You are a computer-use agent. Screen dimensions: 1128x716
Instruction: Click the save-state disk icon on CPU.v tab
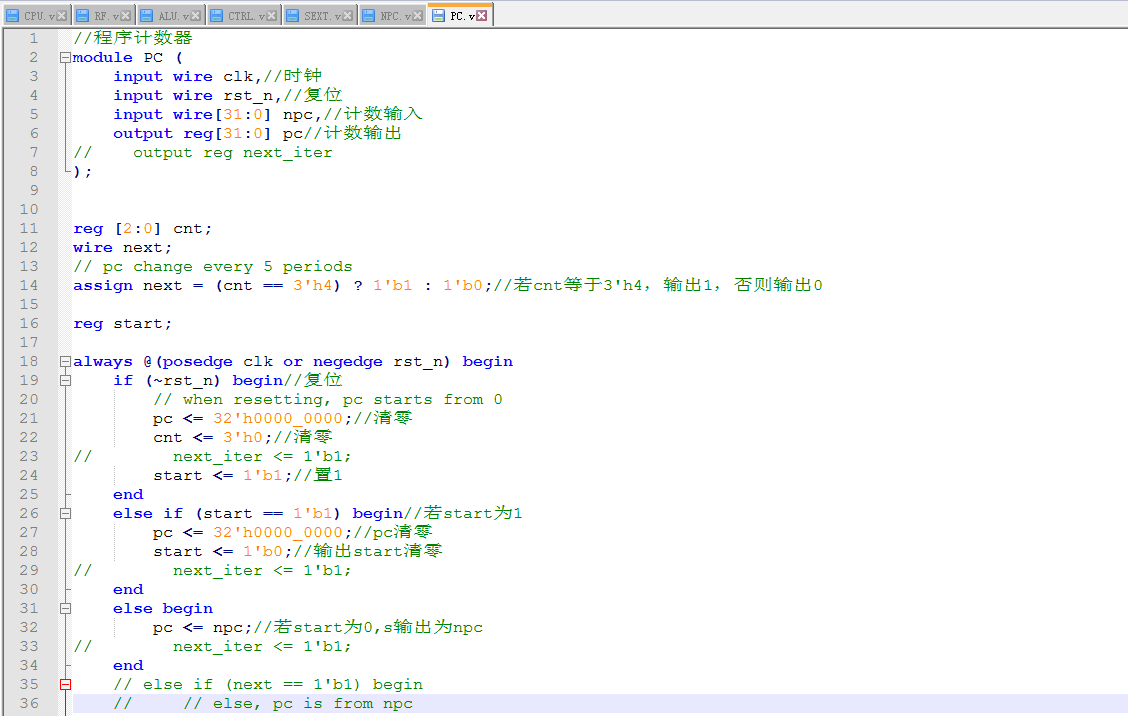(x=13, y=16)
